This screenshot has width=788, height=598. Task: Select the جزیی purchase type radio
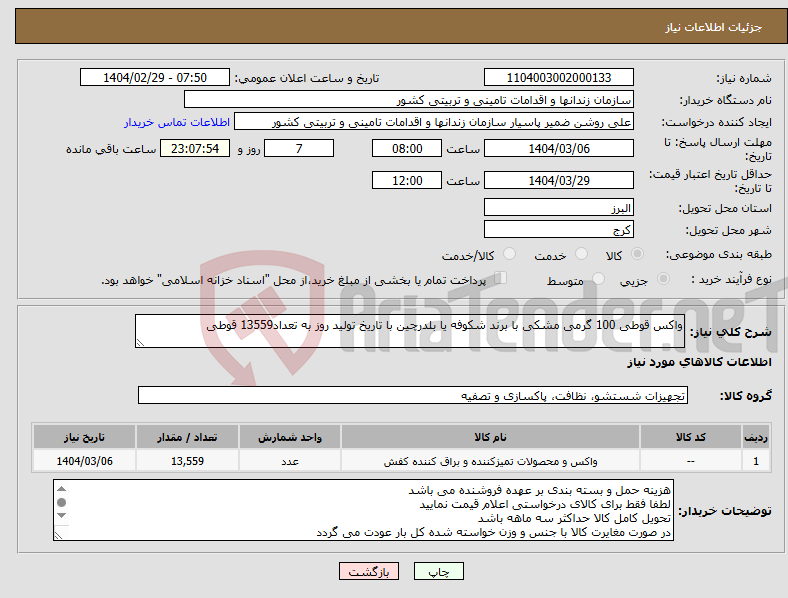click(x=663, y=278)
